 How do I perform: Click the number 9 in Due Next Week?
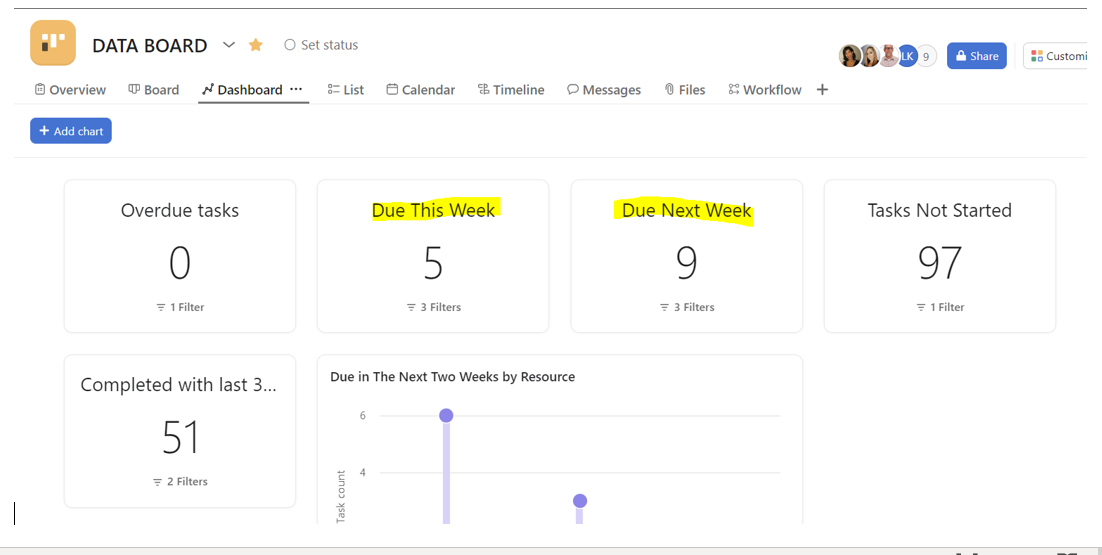coord(687,263)
